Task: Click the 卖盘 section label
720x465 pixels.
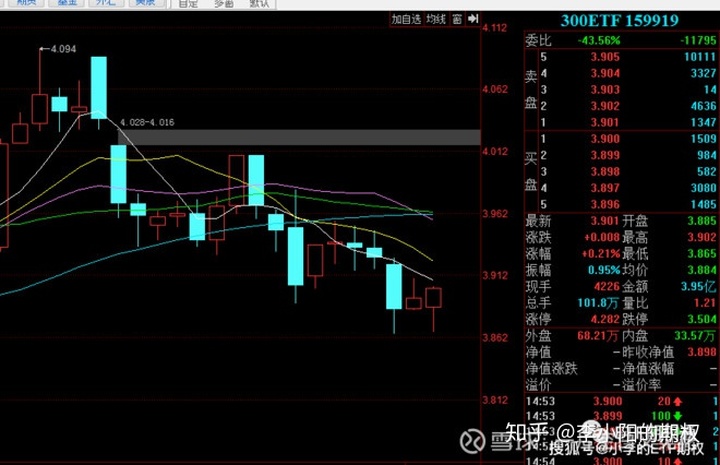Action: [x=531, y=90]
